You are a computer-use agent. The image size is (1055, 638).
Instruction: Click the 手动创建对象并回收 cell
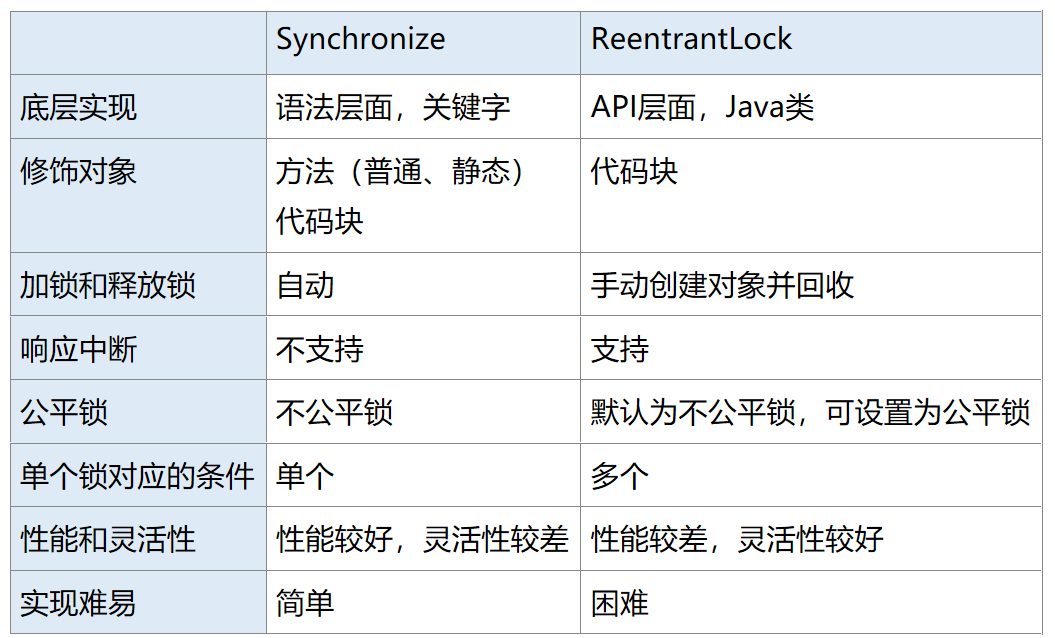[722, 286]
